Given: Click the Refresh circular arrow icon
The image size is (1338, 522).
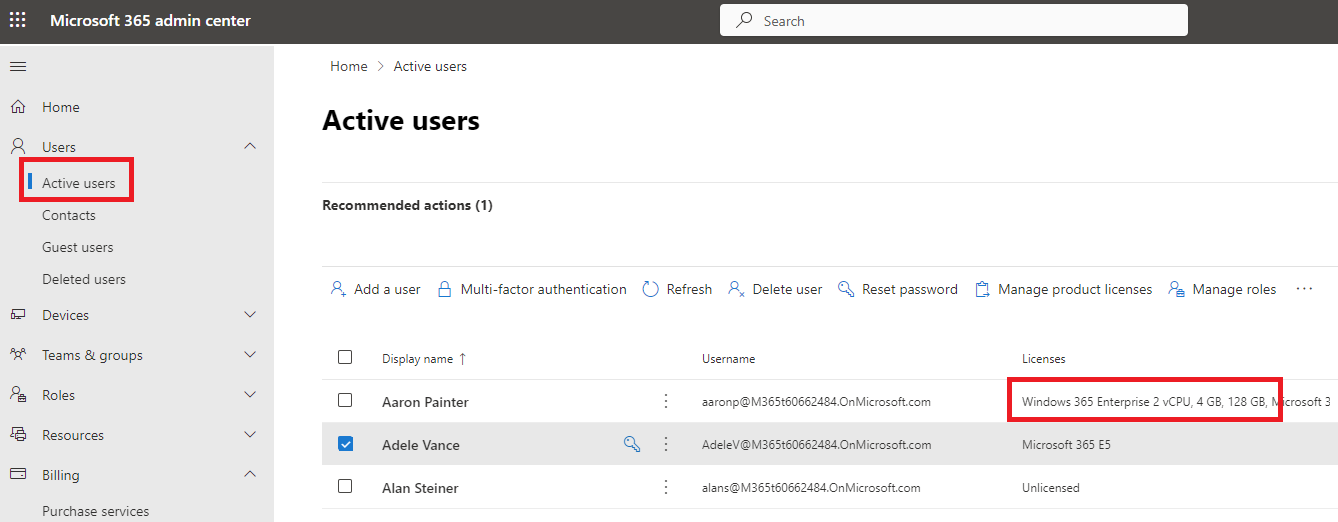Looking at the screenshot, I should click(650, 289).
